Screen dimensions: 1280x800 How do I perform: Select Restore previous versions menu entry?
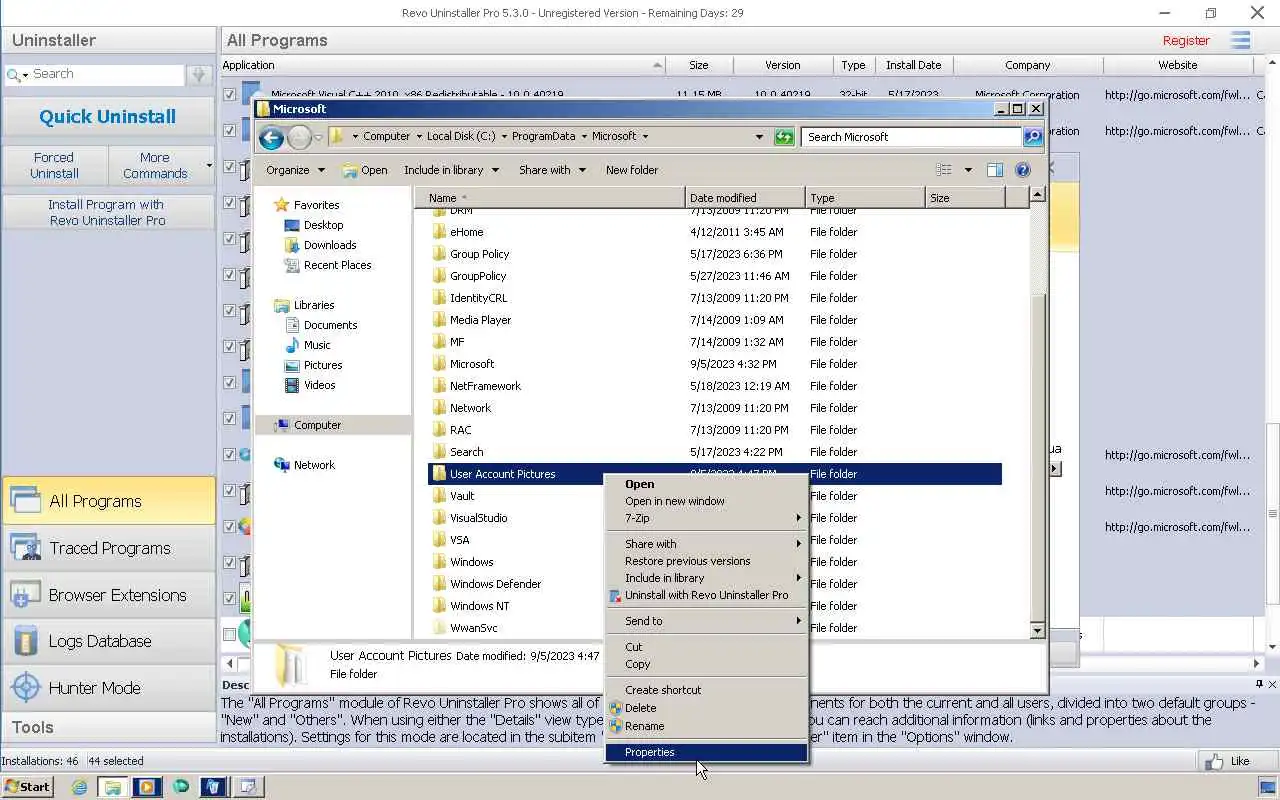[706, 561]
